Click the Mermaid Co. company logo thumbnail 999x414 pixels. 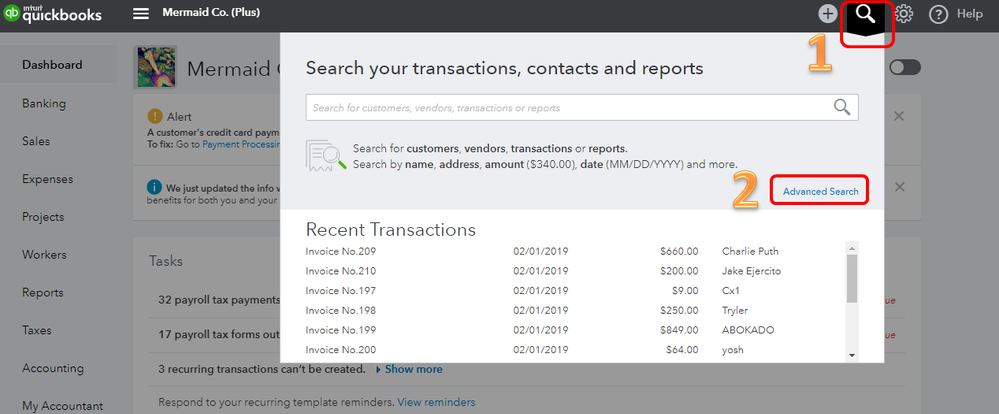[x=155, y=67]
